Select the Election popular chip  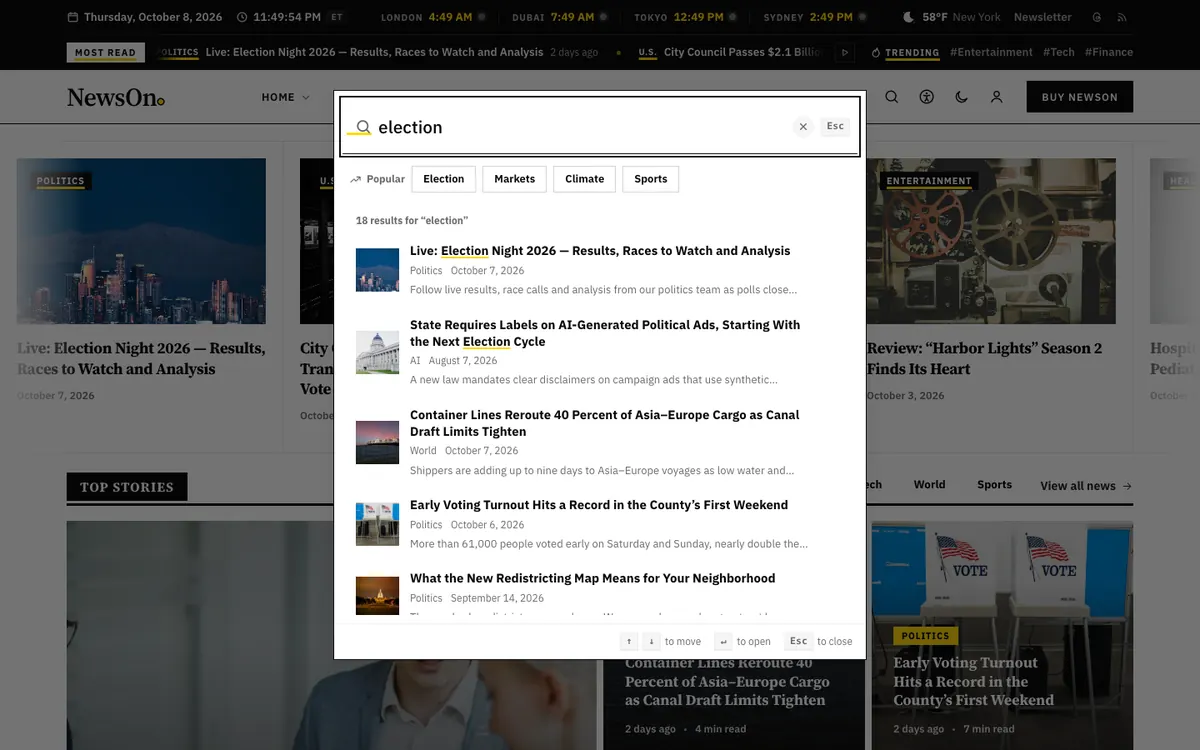pos(443,179)
